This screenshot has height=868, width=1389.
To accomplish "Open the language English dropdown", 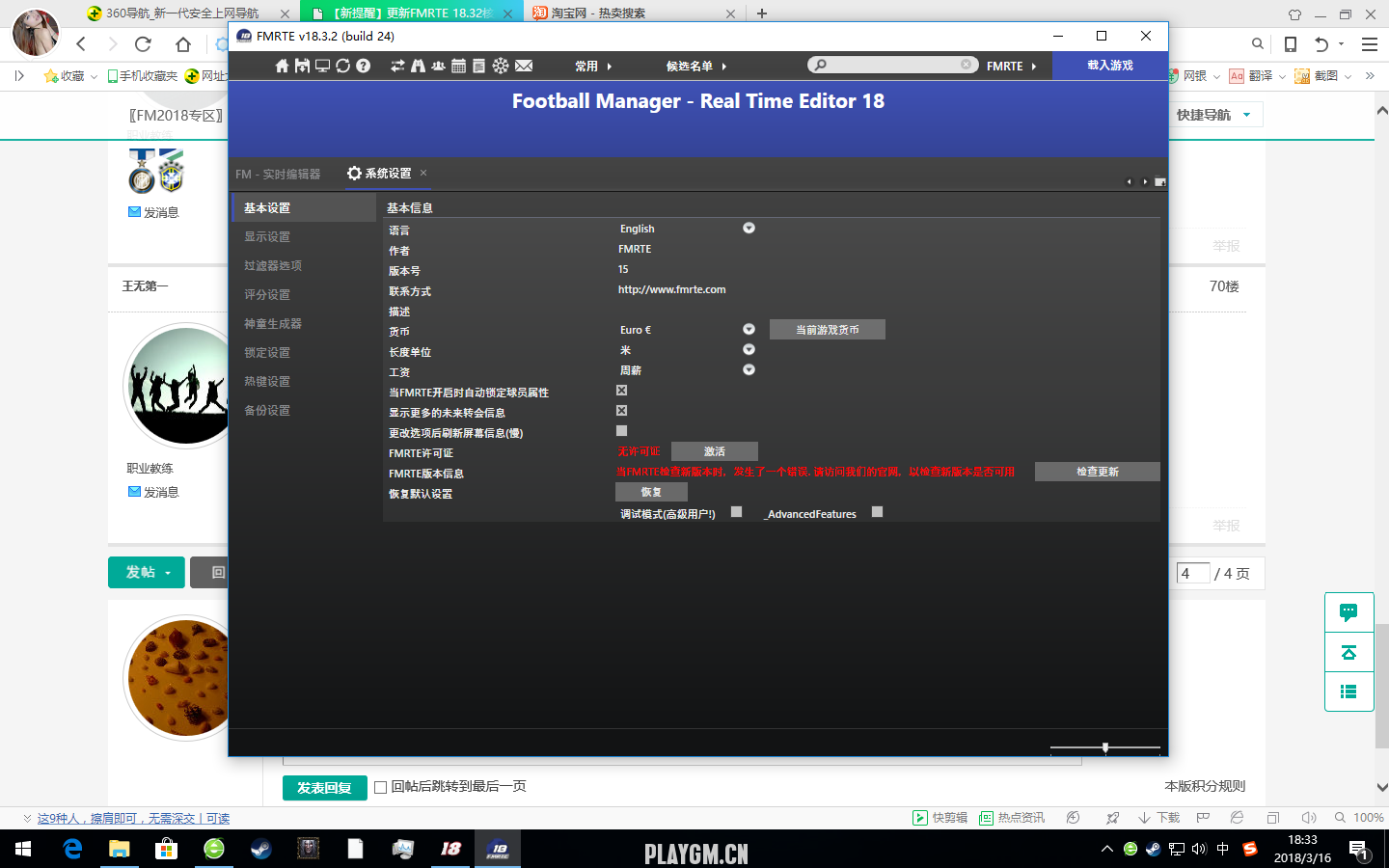I will click(749, 229).
